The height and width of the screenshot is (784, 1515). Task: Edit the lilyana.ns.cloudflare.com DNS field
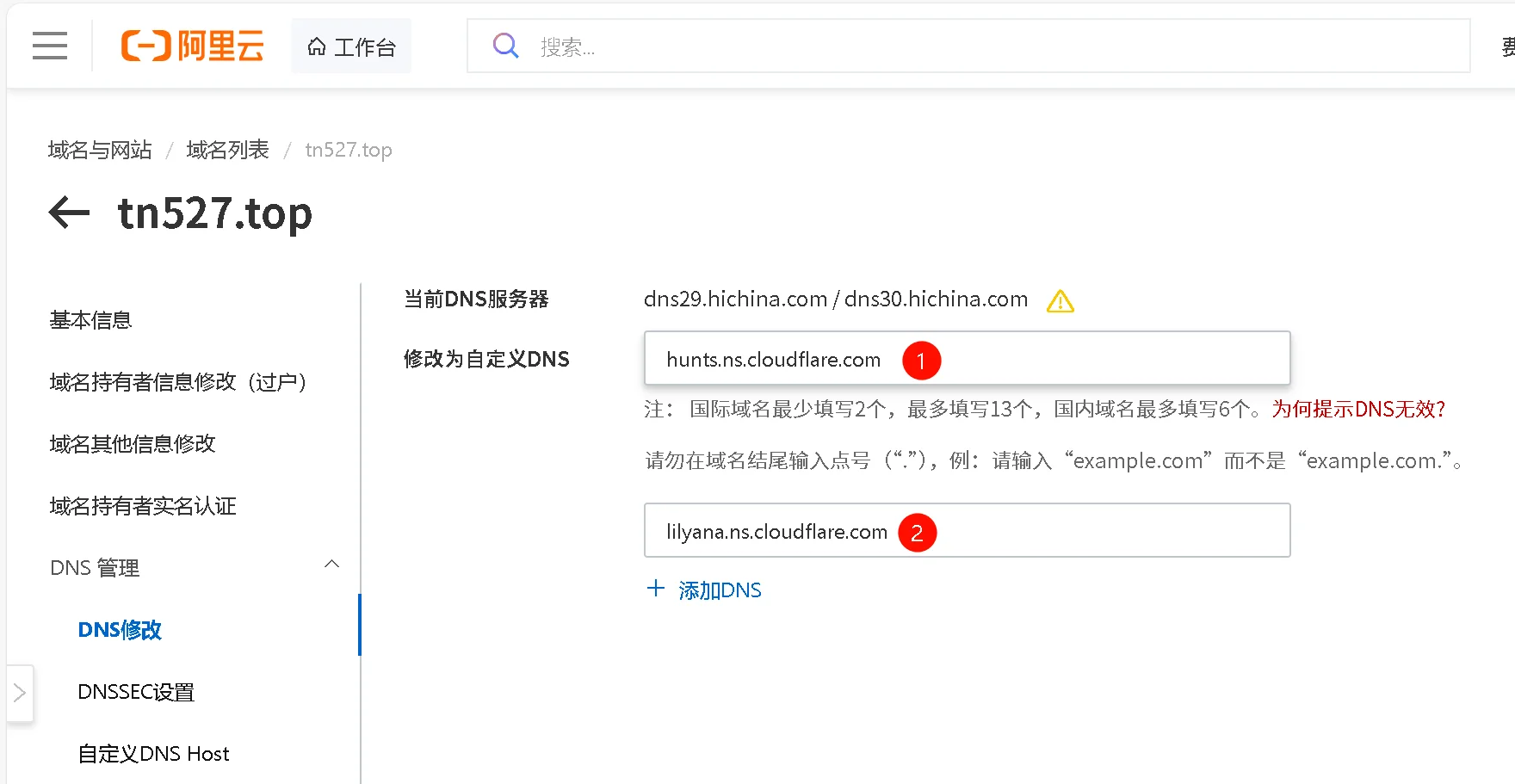pyautogui.click(x=967, y=530)
